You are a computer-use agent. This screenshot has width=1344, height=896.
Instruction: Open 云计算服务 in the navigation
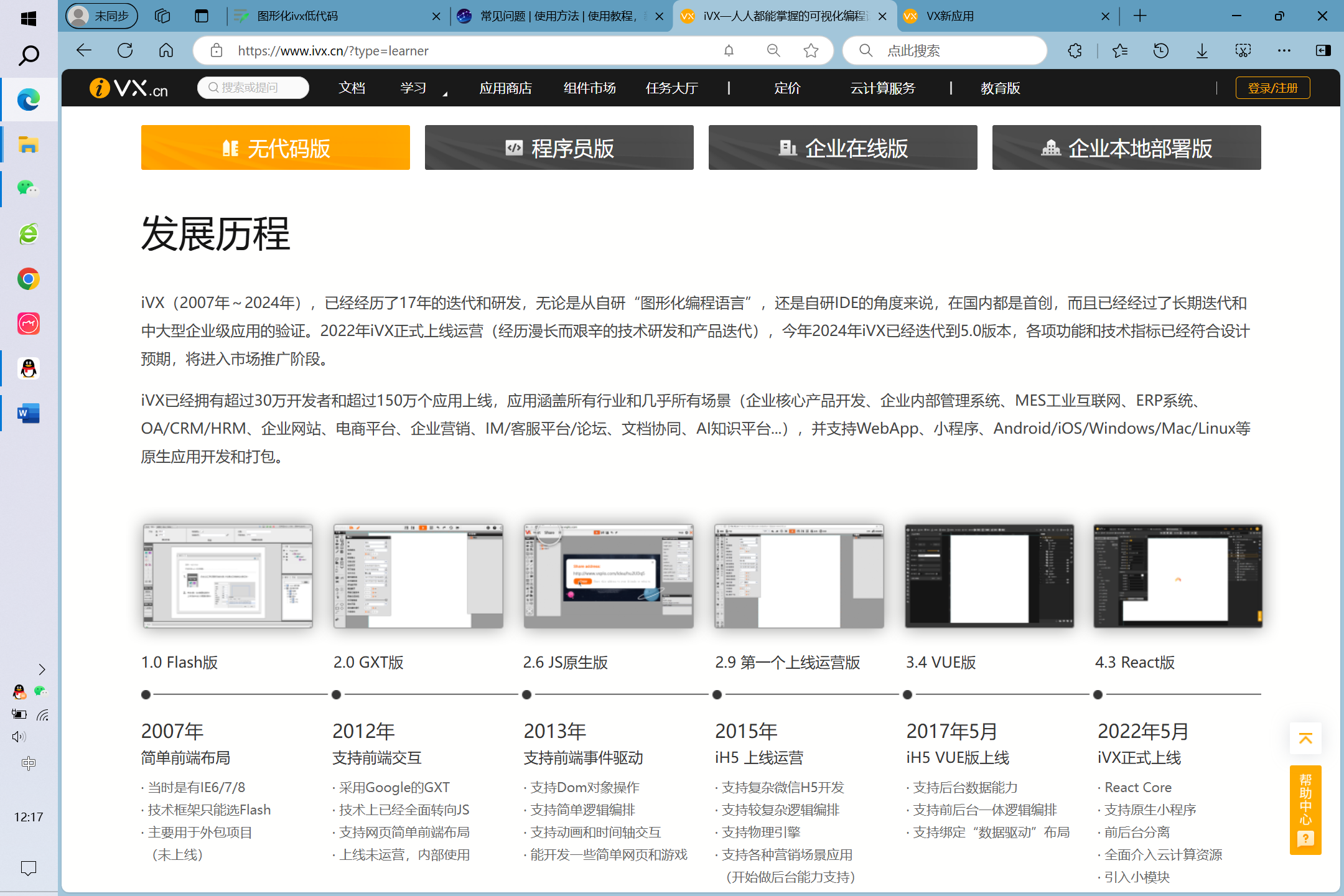[883, 88]
